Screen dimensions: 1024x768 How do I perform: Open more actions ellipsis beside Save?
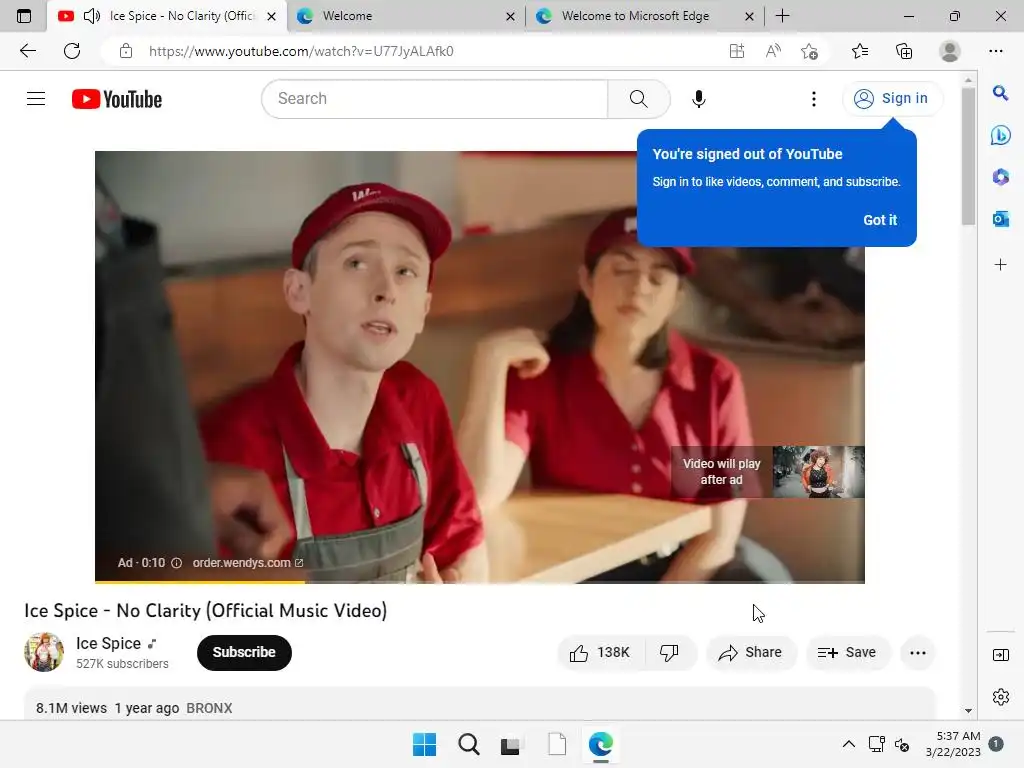[x=918, y=652]
